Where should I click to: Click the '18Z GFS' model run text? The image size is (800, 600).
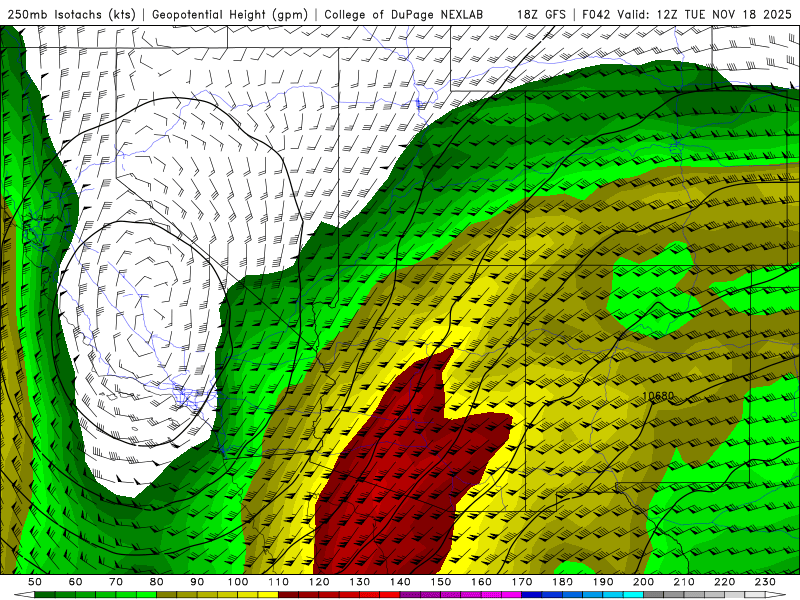pos(541,14)
